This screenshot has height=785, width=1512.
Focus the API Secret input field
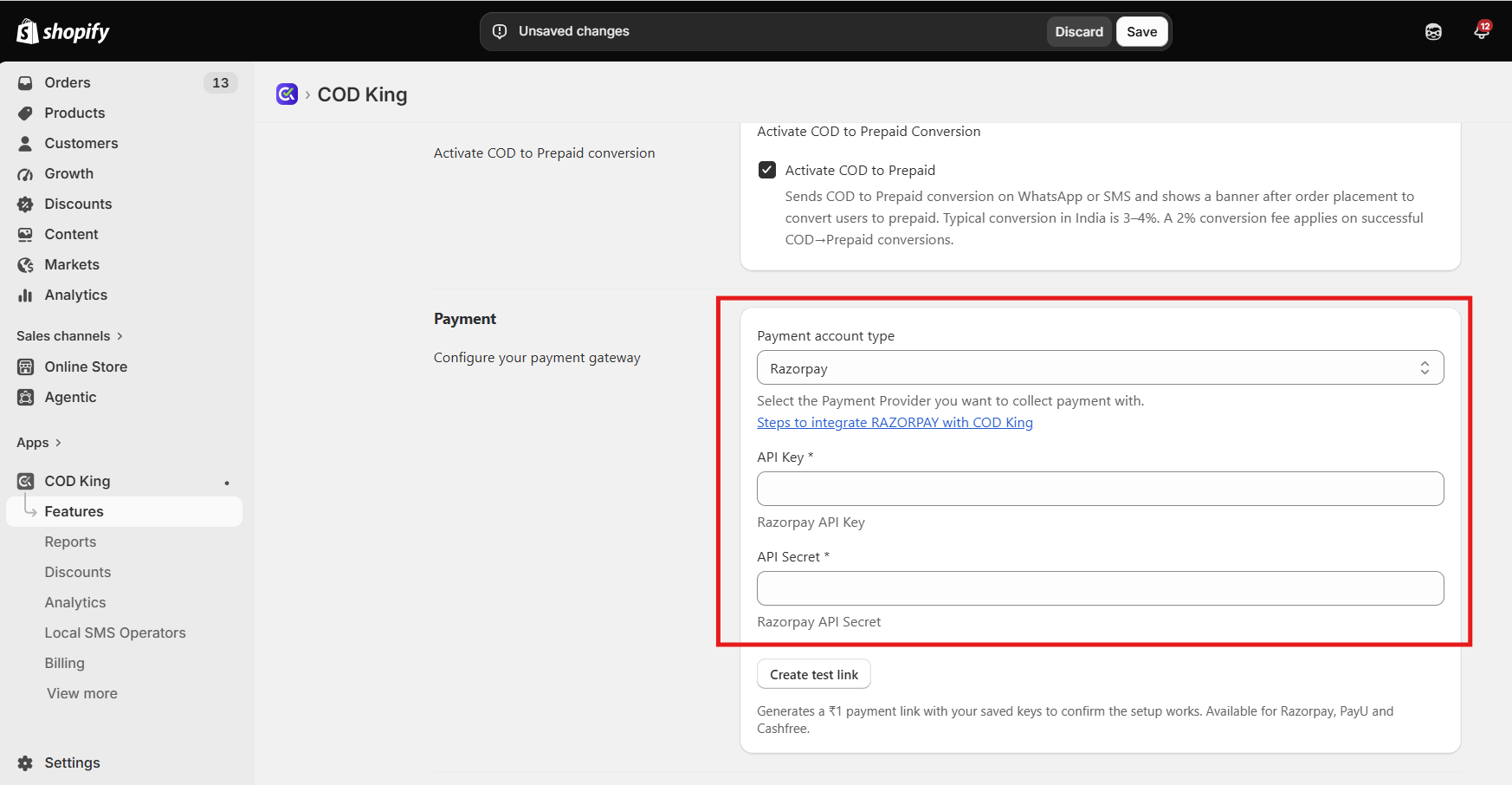pyautogui.click(x=1100, y=588)
